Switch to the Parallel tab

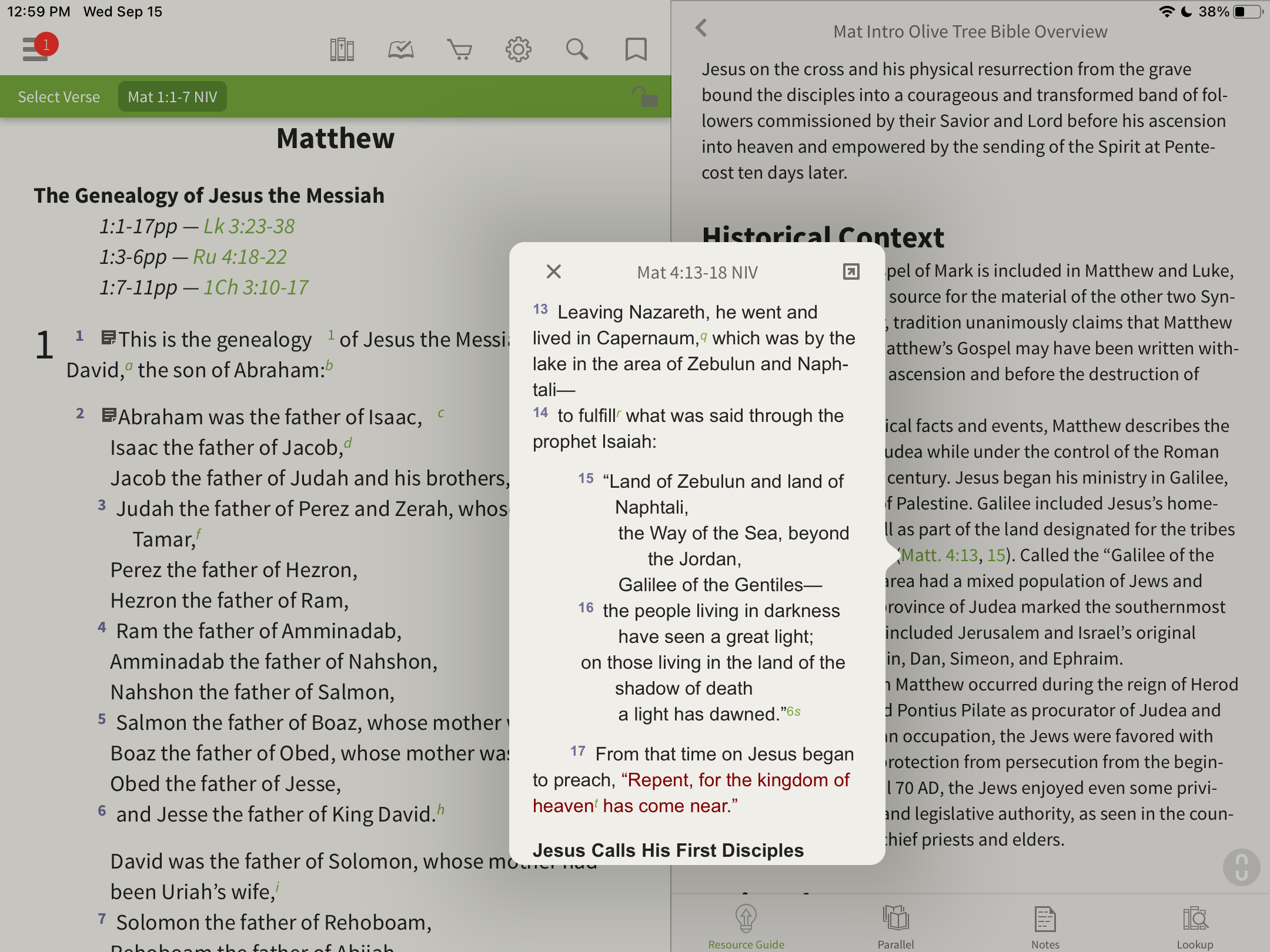pos(895,926)
